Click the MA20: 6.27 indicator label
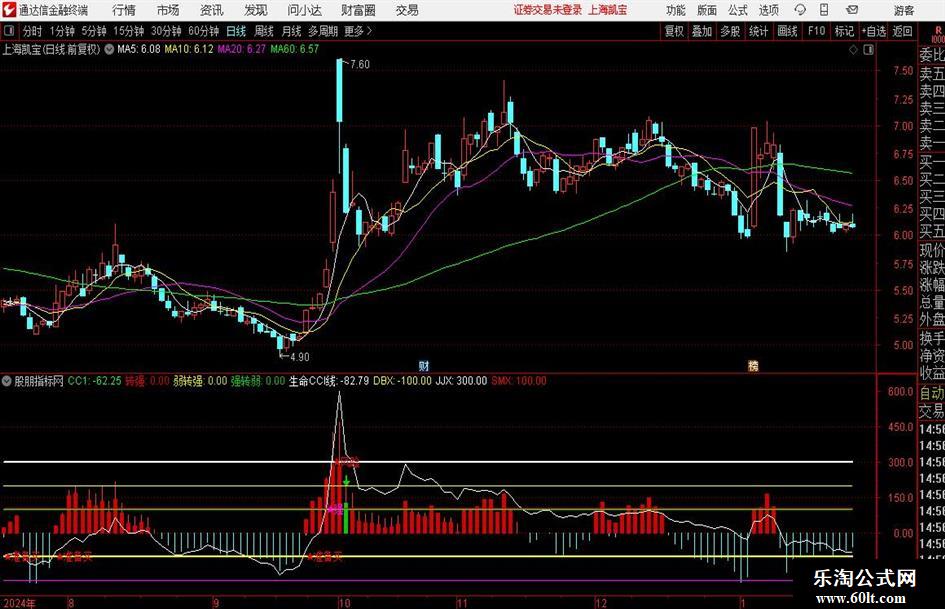 pyautogui.click(x=241, y=49)
